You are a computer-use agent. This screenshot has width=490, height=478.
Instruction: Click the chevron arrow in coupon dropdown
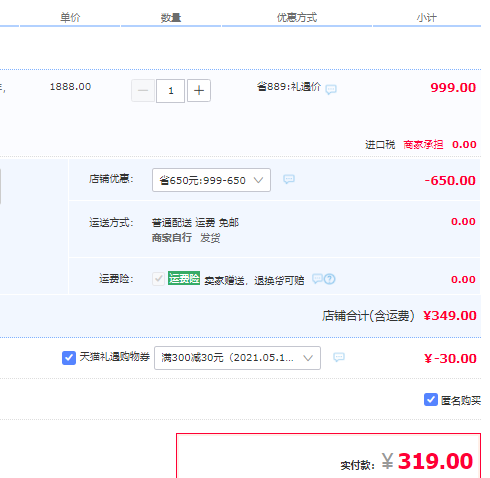click(308, 358)
